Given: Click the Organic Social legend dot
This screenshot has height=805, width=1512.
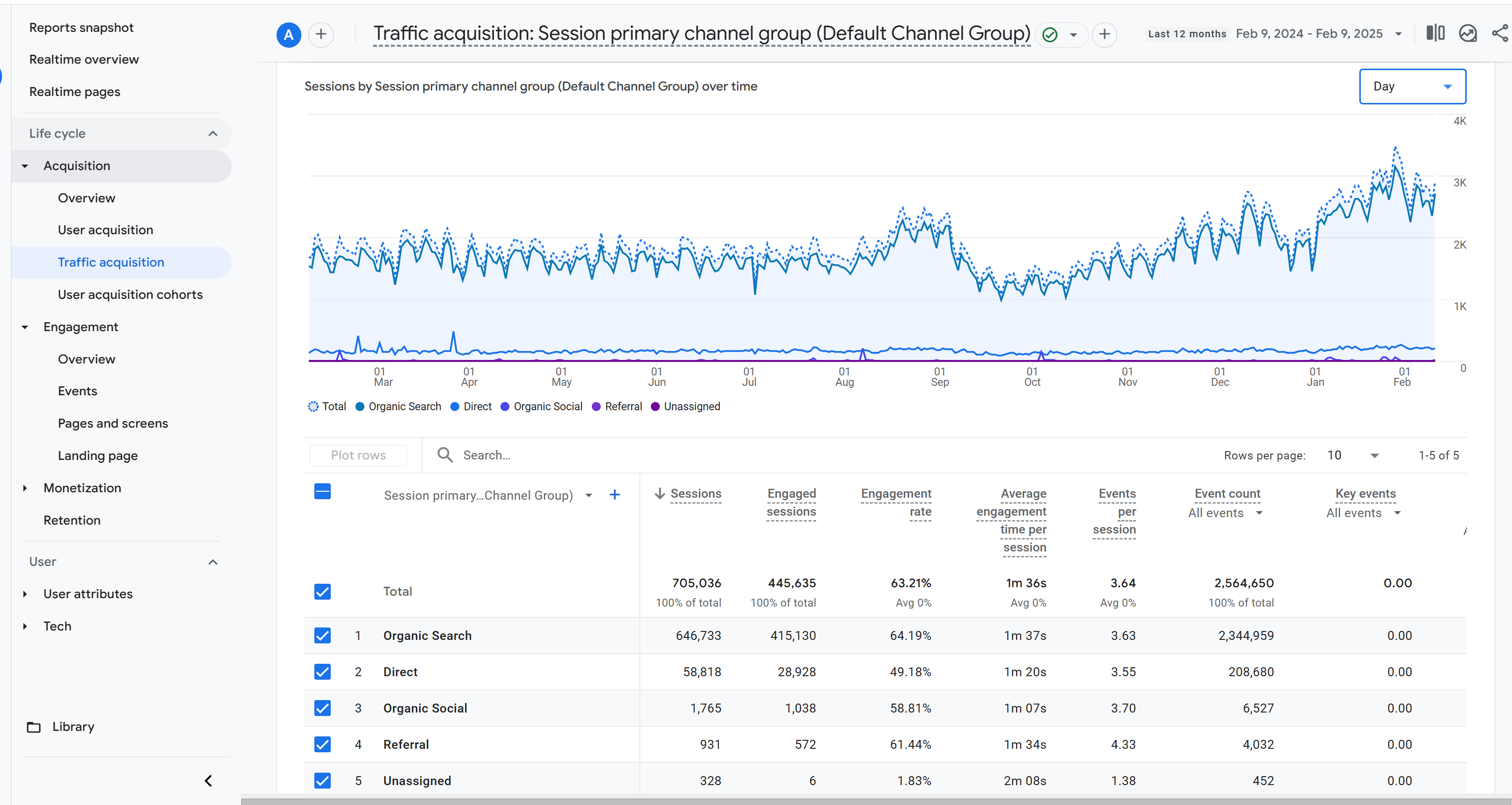Looking at the screenshot, I should 505,407.
